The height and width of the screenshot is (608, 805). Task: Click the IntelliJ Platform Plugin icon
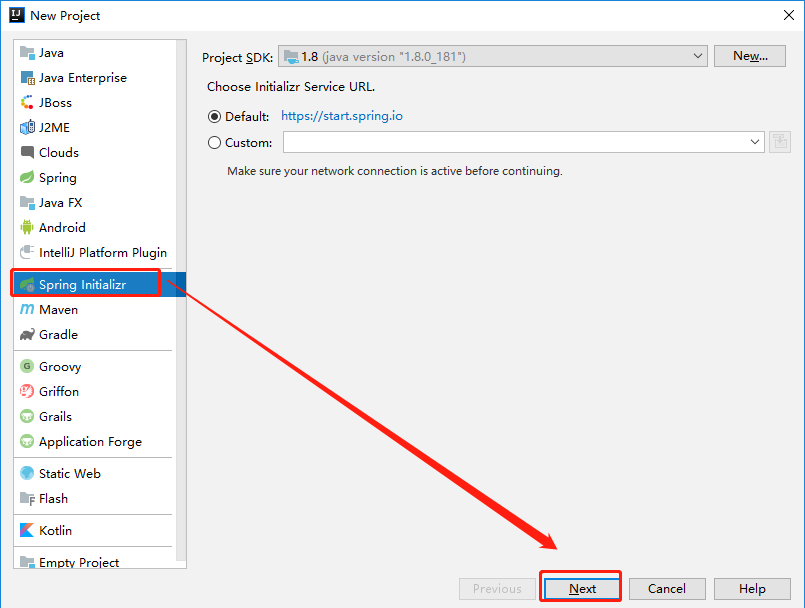27,252
